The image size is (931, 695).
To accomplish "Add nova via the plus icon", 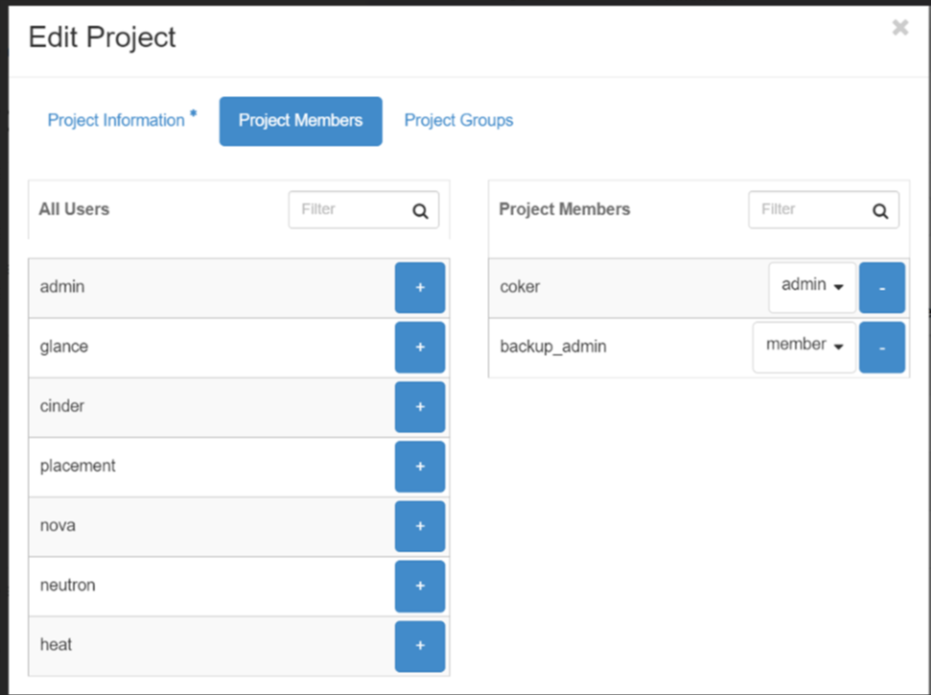I will tap(419, 526).
